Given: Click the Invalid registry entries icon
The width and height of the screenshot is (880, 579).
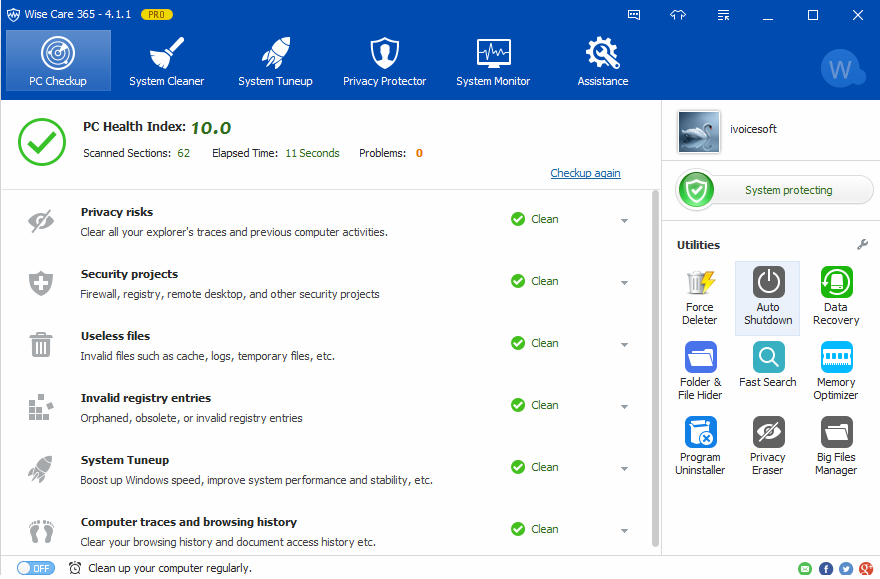Looking at the screenshot, I should (41, 407).
